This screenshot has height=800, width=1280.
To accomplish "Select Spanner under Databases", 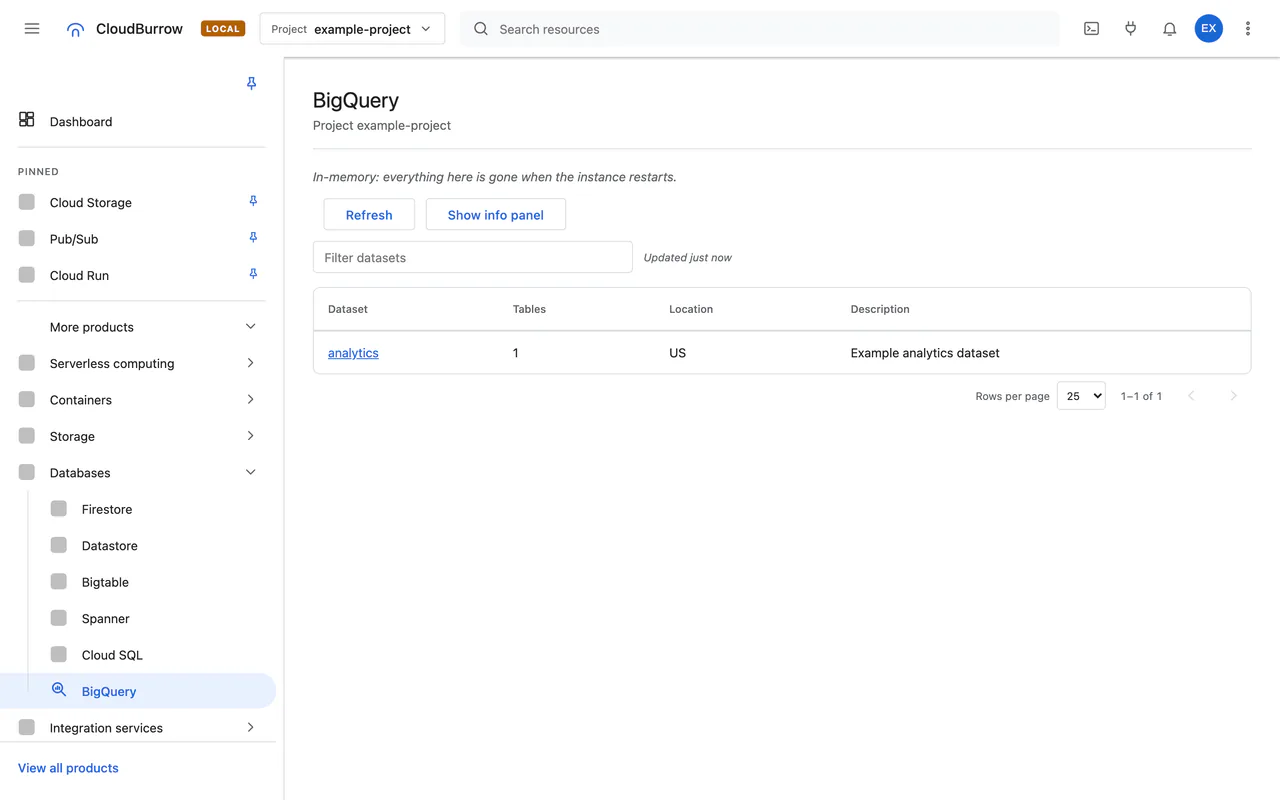I will click(x=106, y=619).
